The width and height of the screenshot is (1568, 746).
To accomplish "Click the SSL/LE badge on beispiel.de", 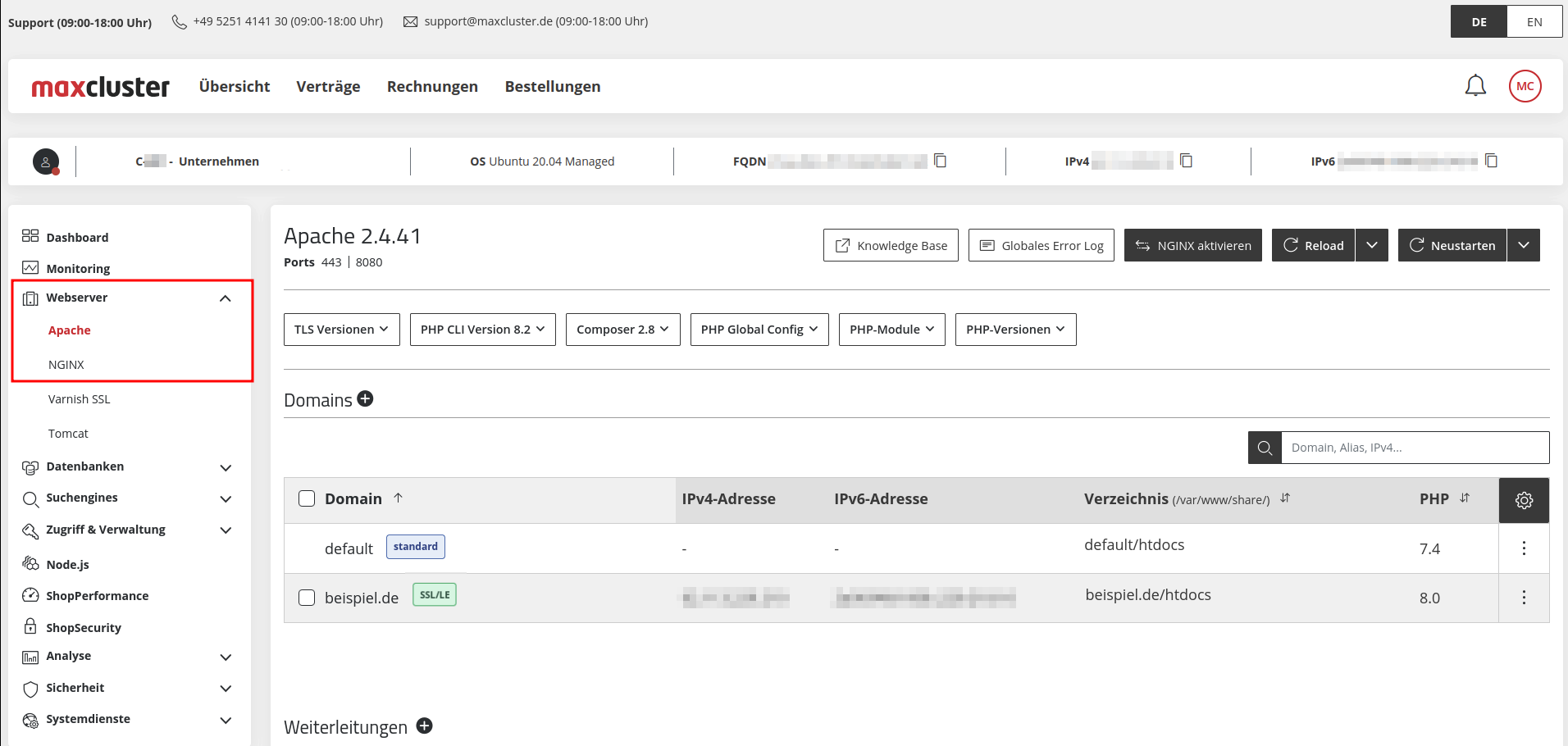I will click(x=435, y=594).
